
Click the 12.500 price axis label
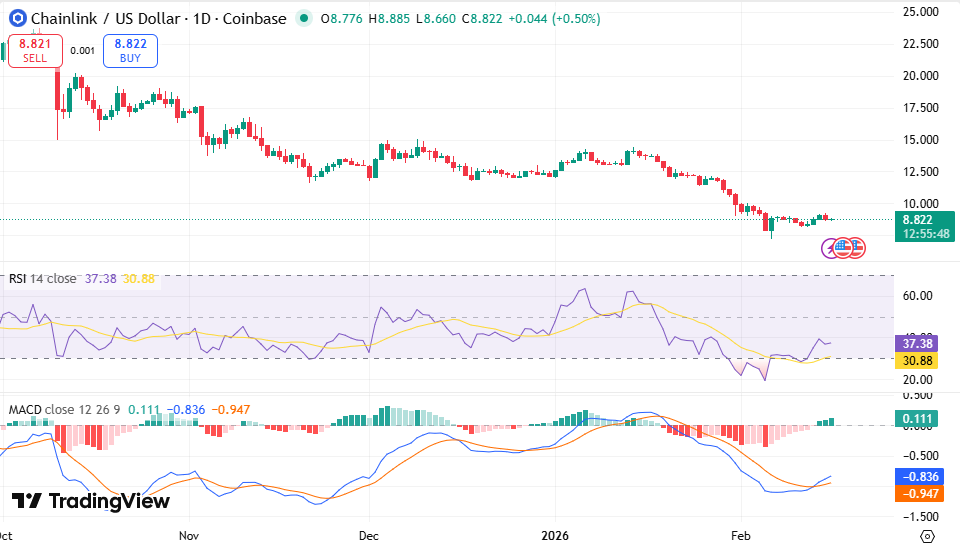pyautogui.click(x=921, y=172)
